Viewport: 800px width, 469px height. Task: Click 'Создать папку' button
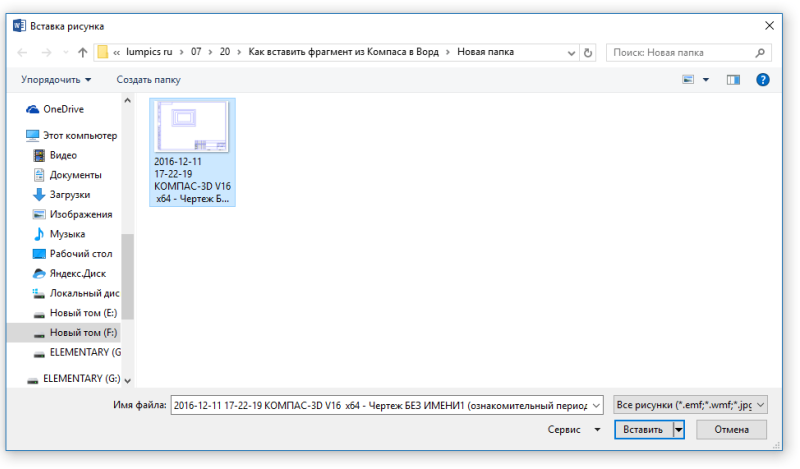[x=148, y=80]
